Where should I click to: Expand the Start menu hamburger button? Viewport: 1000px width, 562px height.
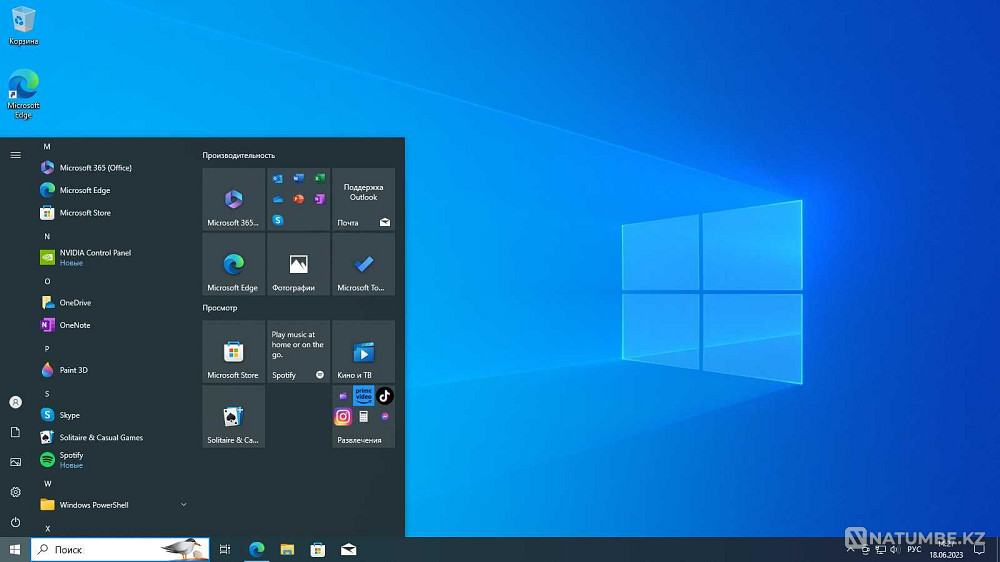pyautogui.click(x=15, y=155)
